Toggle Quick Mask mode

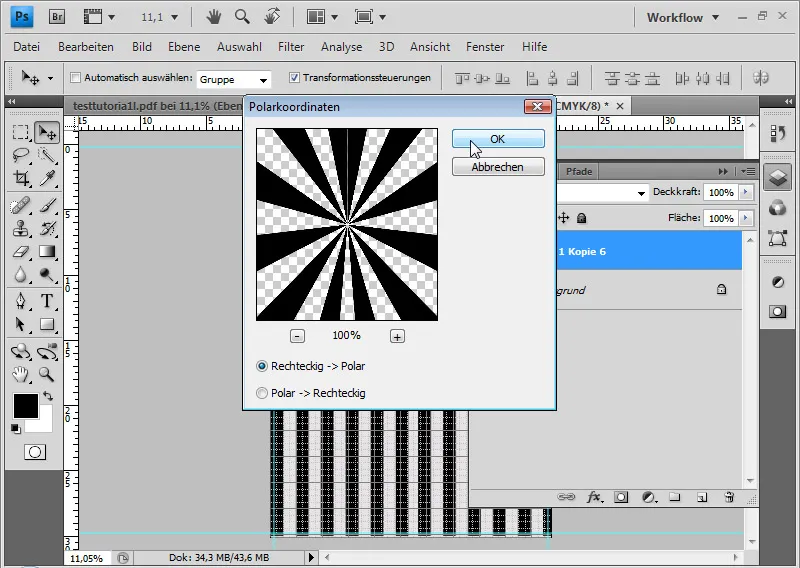point(35,452)
